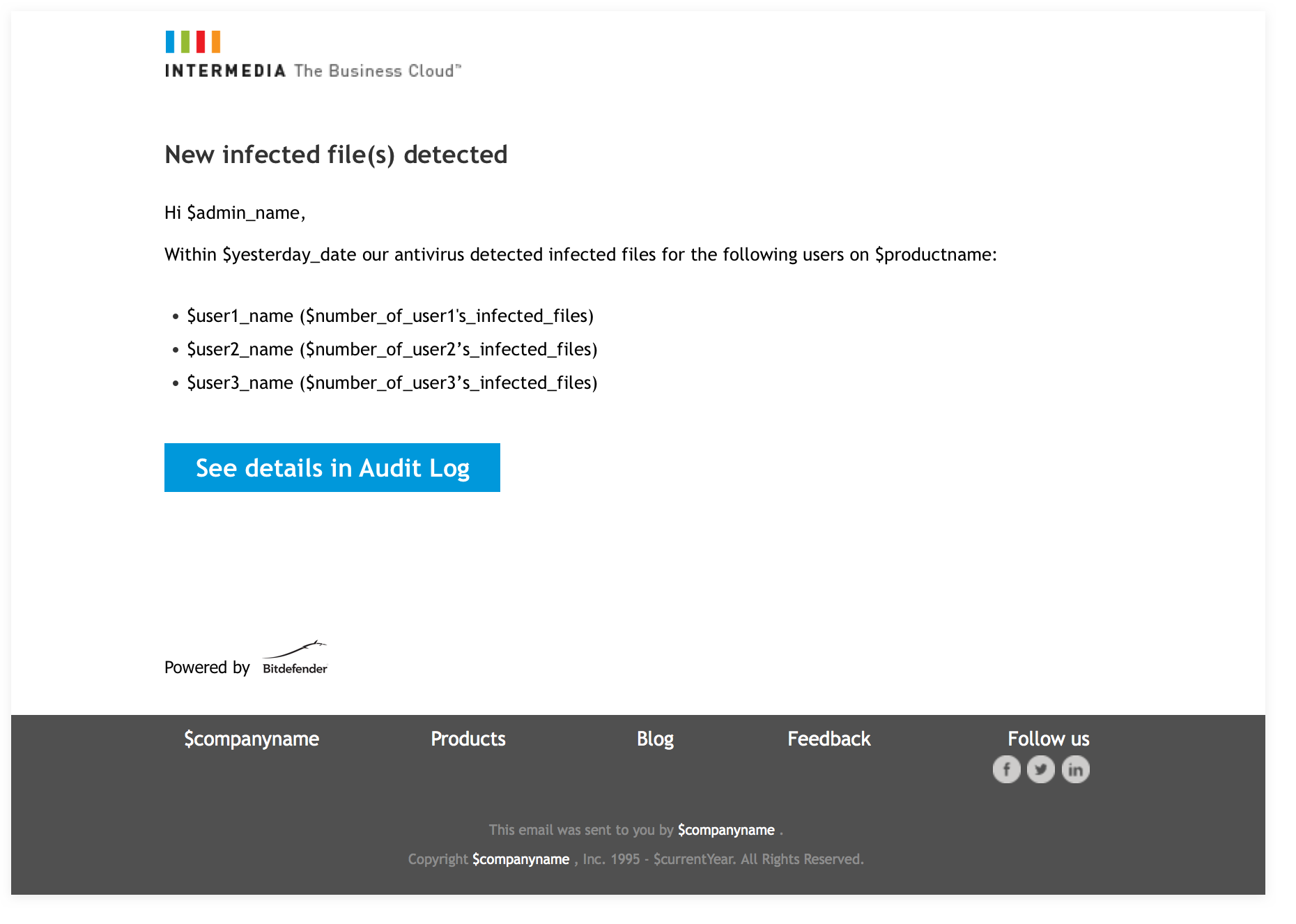Click the $companyname footer heading link

coord(252,739)
